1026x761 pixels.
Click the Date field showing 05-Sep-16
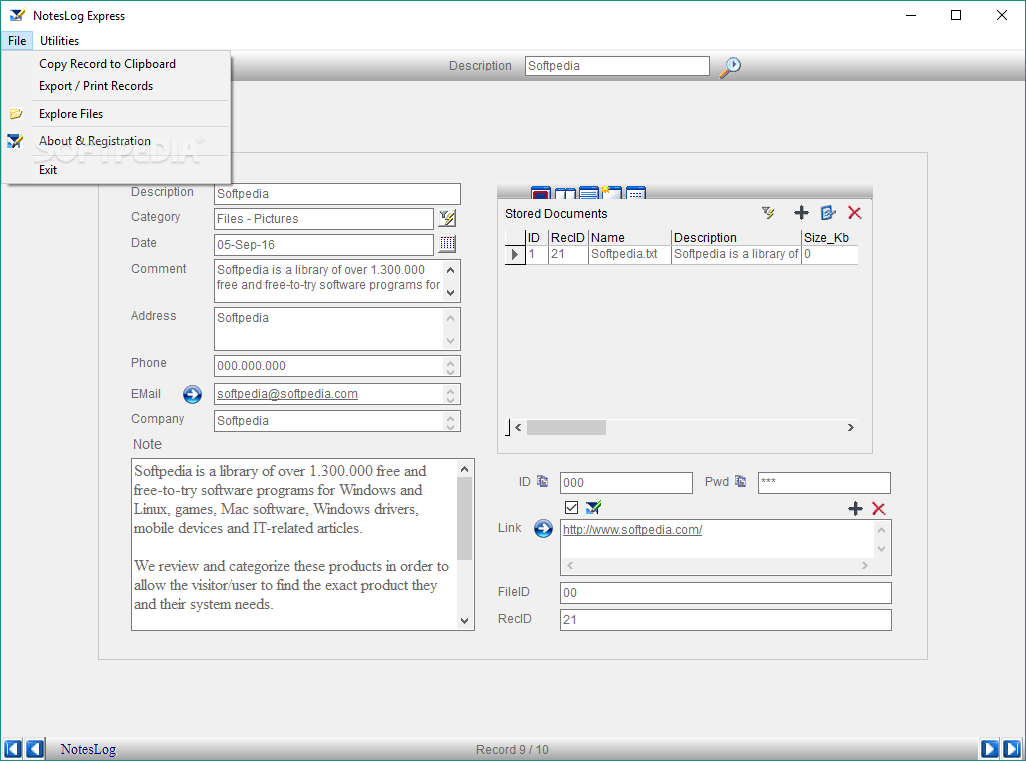coord(324,245)
